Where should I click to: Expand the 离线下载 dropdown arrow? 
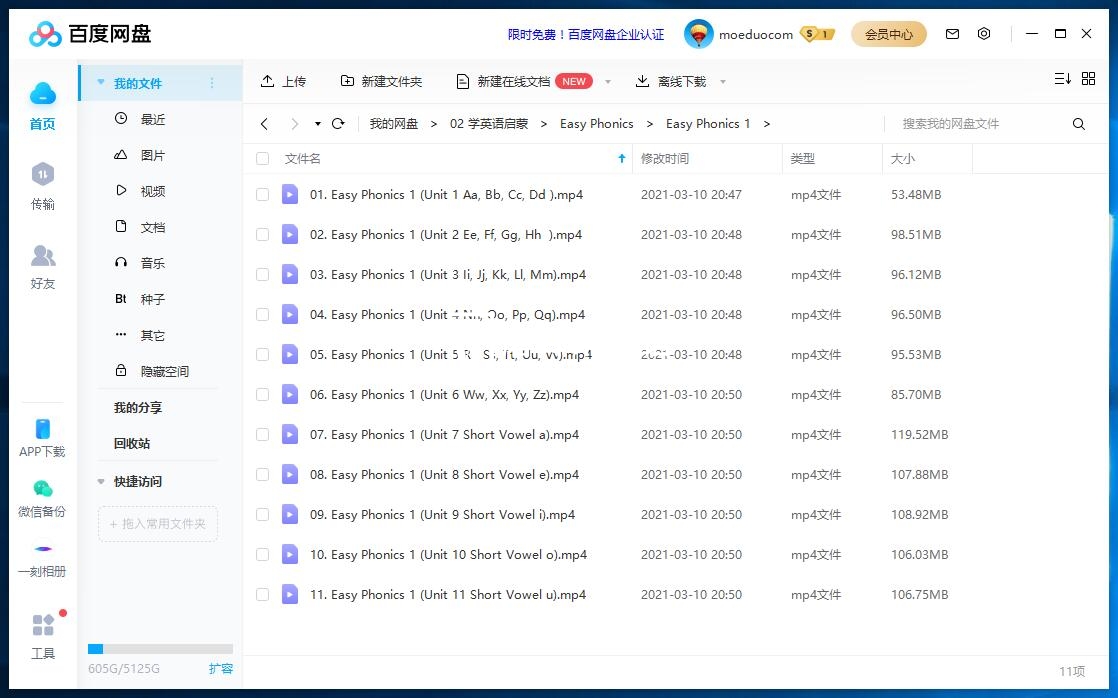723,82
